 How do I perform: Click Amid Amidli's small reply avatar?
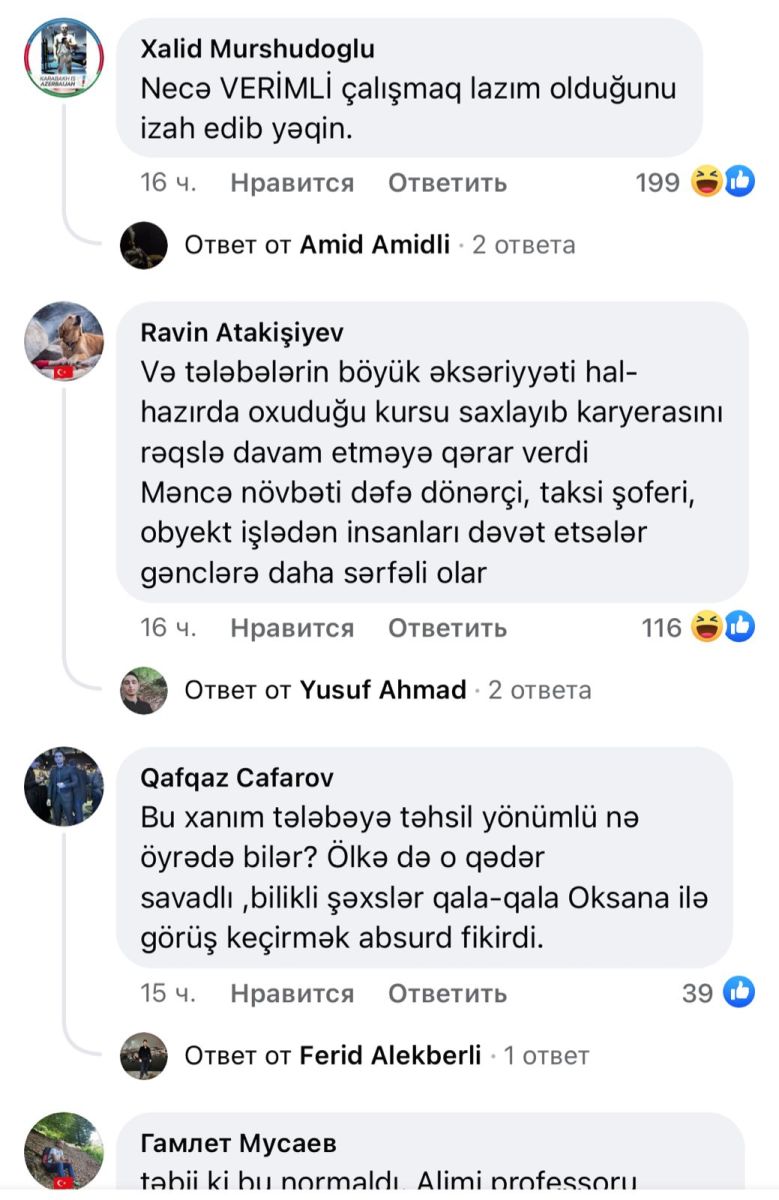(x=143, y=245)
